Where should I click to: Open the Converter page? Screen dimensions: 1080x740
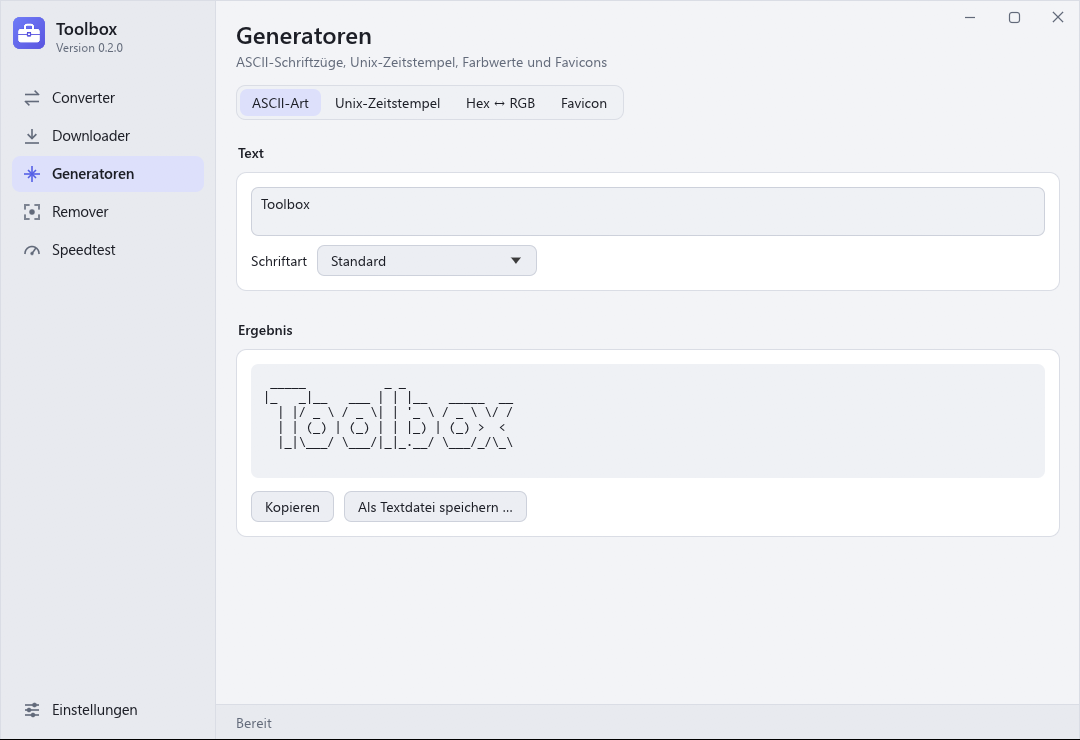(x=108, y=98)
